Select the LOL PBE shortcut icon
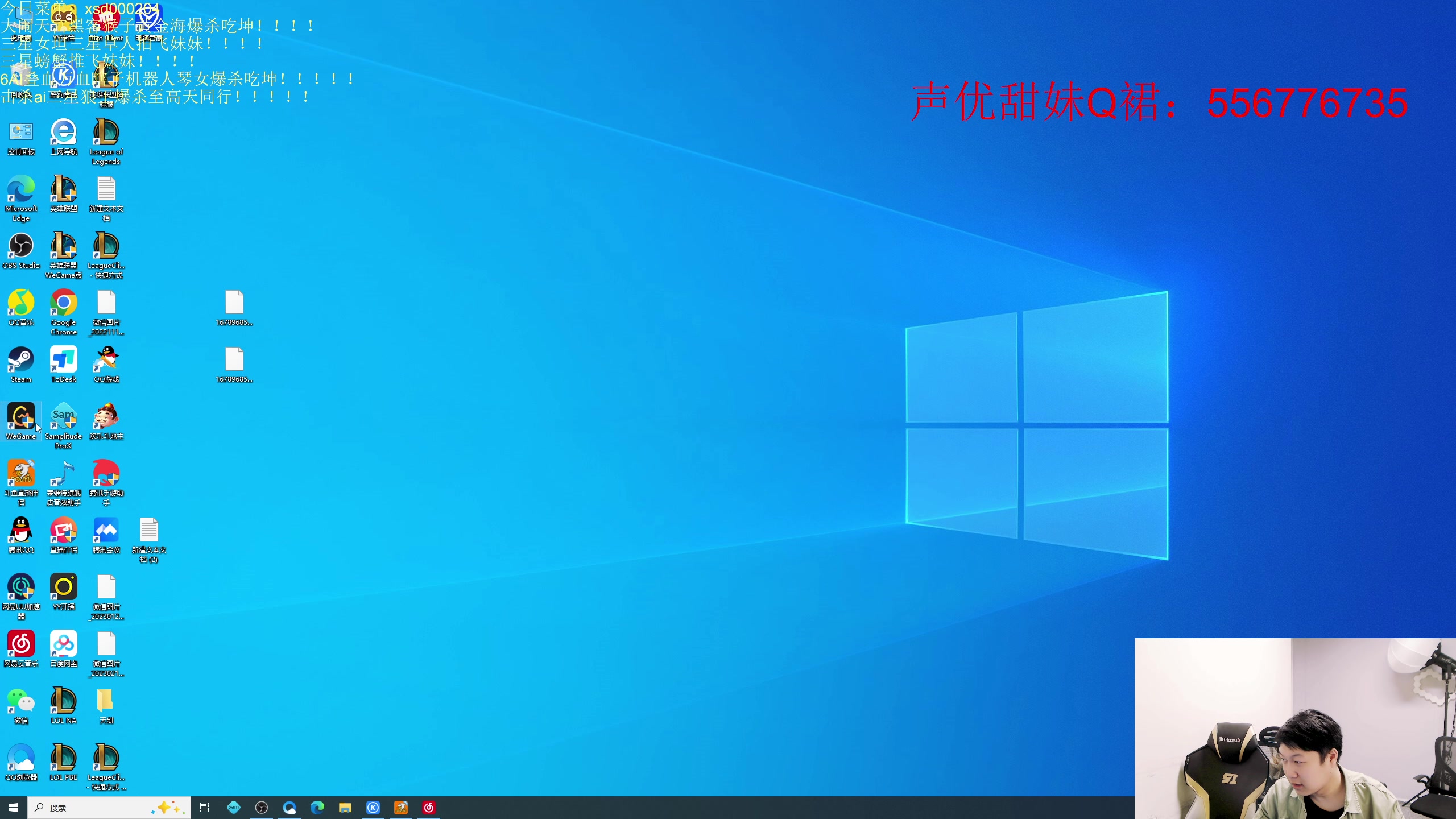Screen dimensions: 1456x819 pyautogui.click(x=64, y=758)
